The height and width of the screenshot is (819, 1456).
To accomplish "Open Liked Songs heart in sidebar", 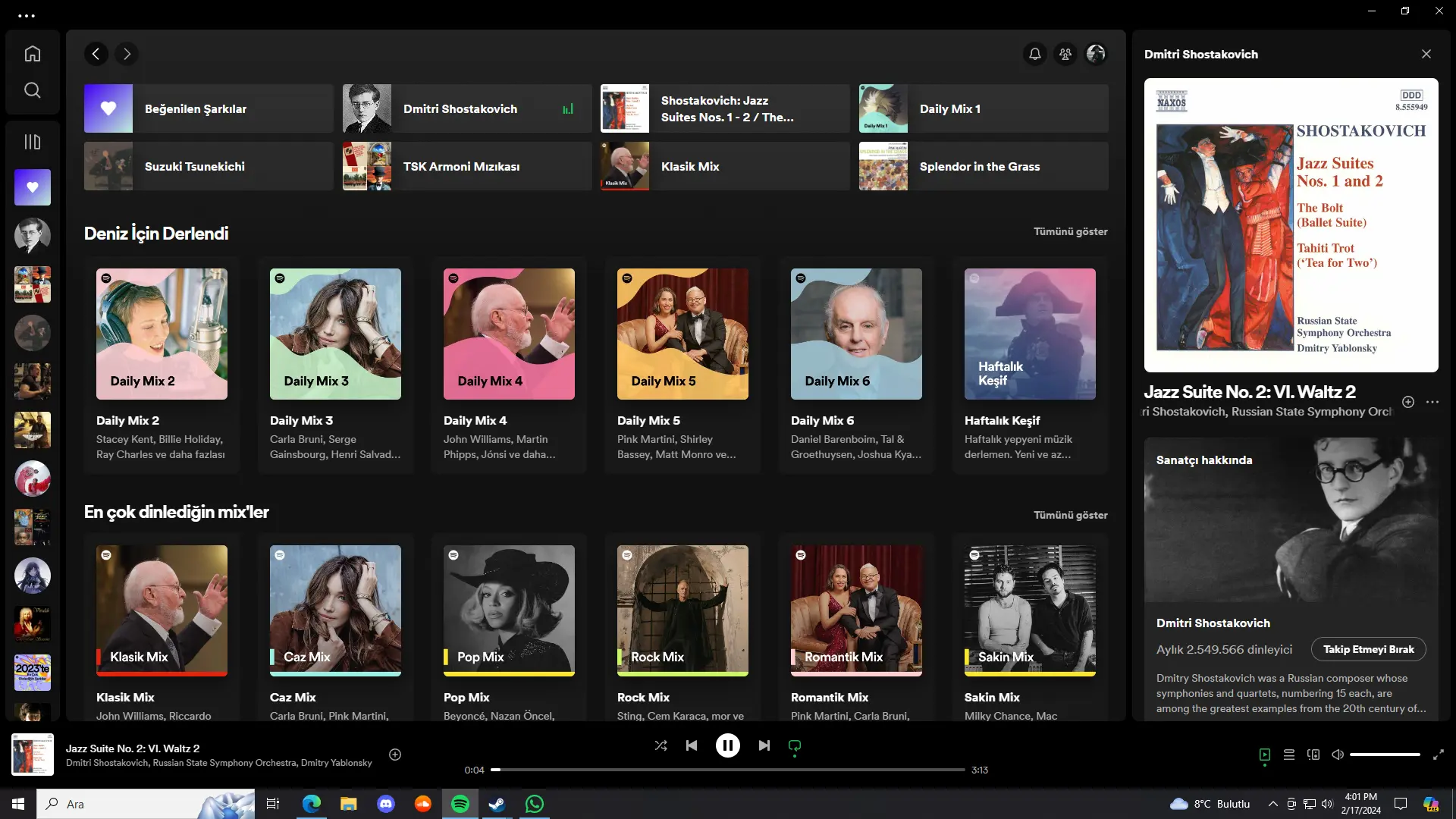I will pyautogui.click(x=33, y=187).
